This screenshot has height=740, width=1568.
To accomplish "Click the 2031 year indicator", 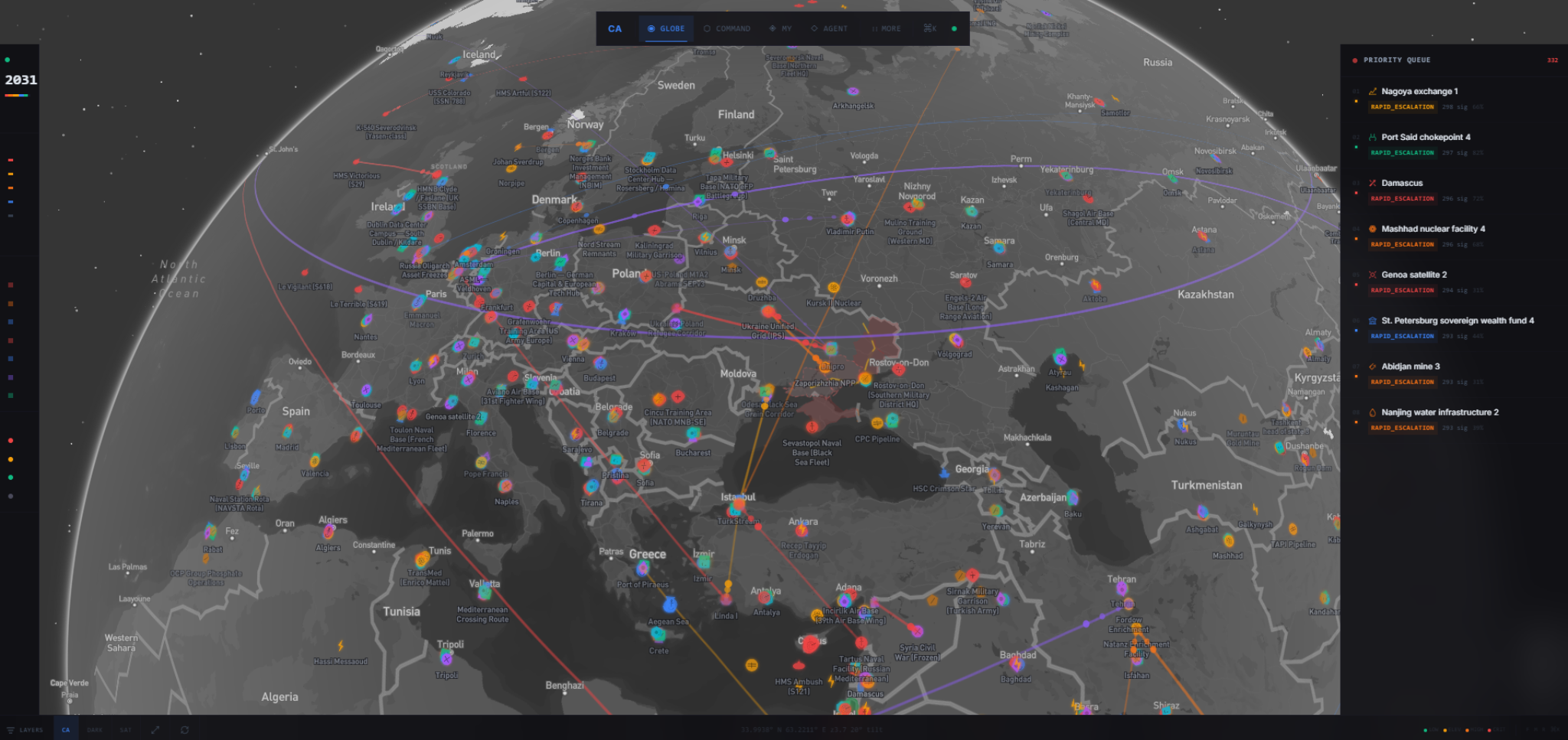I will click(x=21, y=80).
